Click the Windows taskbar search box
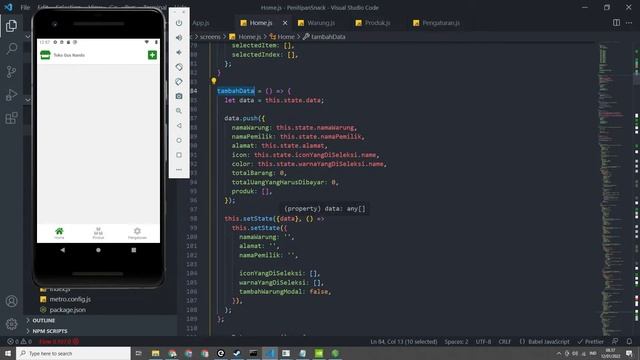The width and height of the screenshot is (640, 360). [73, 353]
